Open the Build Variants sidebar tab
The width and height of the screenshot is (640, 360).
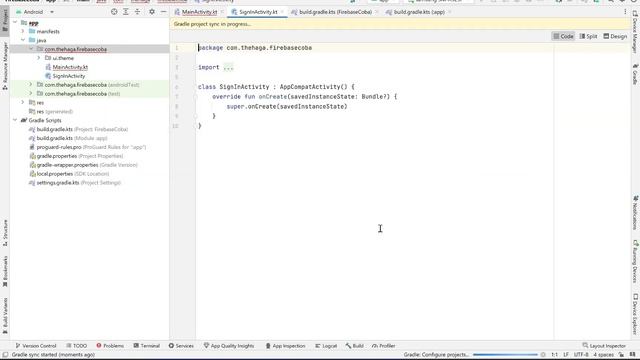coord(5,316)
